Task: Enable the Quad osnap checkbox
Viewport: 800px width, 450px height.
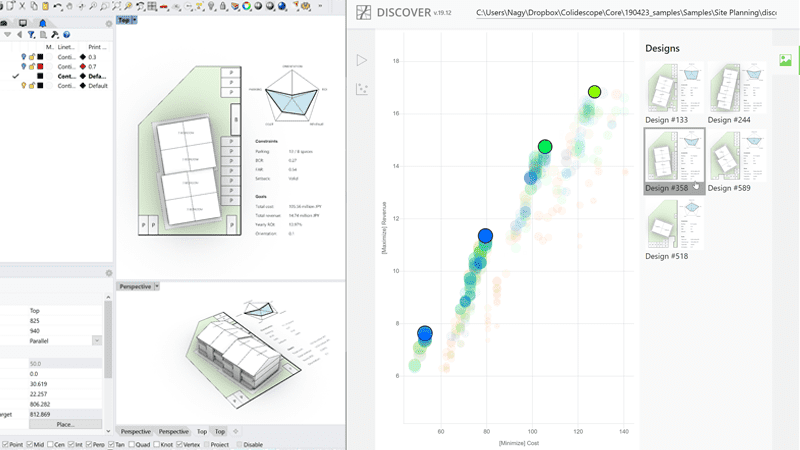Action: [x=132, y=444]
